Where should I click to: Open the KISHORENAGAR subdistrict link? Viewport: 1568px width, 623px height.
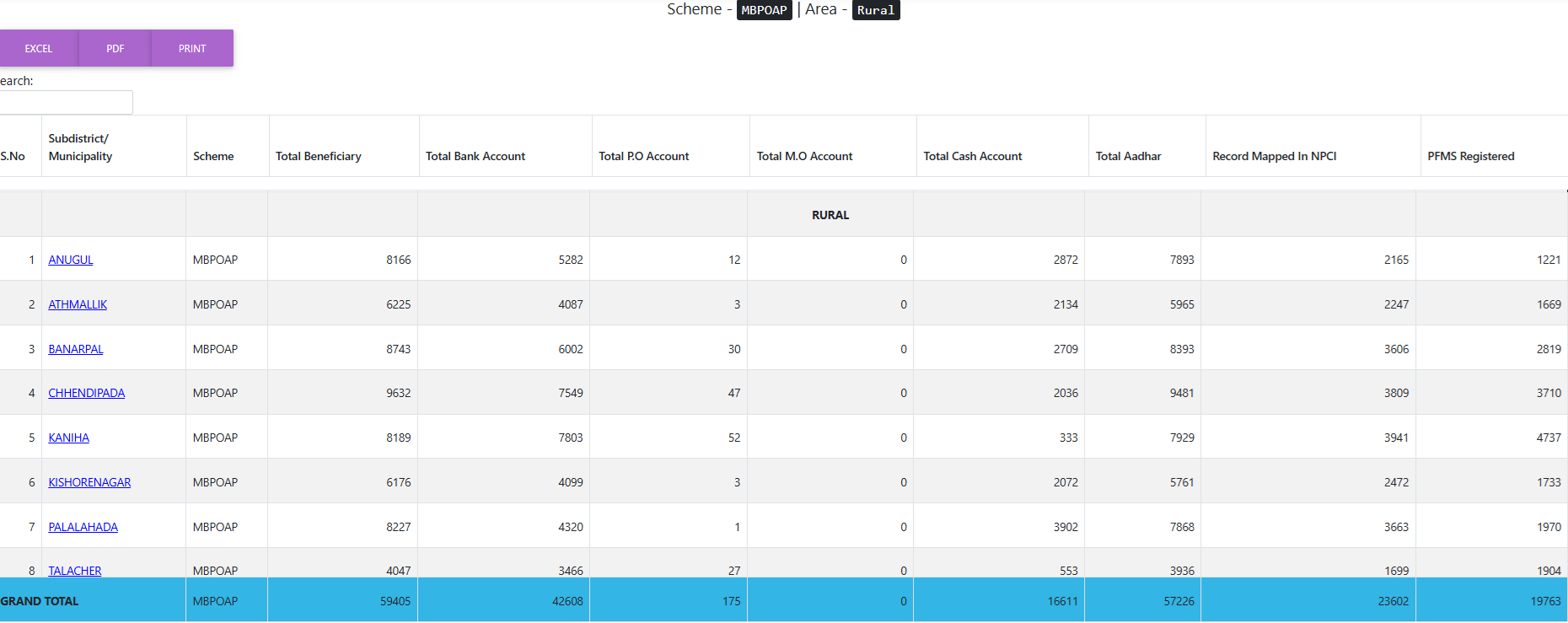click(89, 482)
